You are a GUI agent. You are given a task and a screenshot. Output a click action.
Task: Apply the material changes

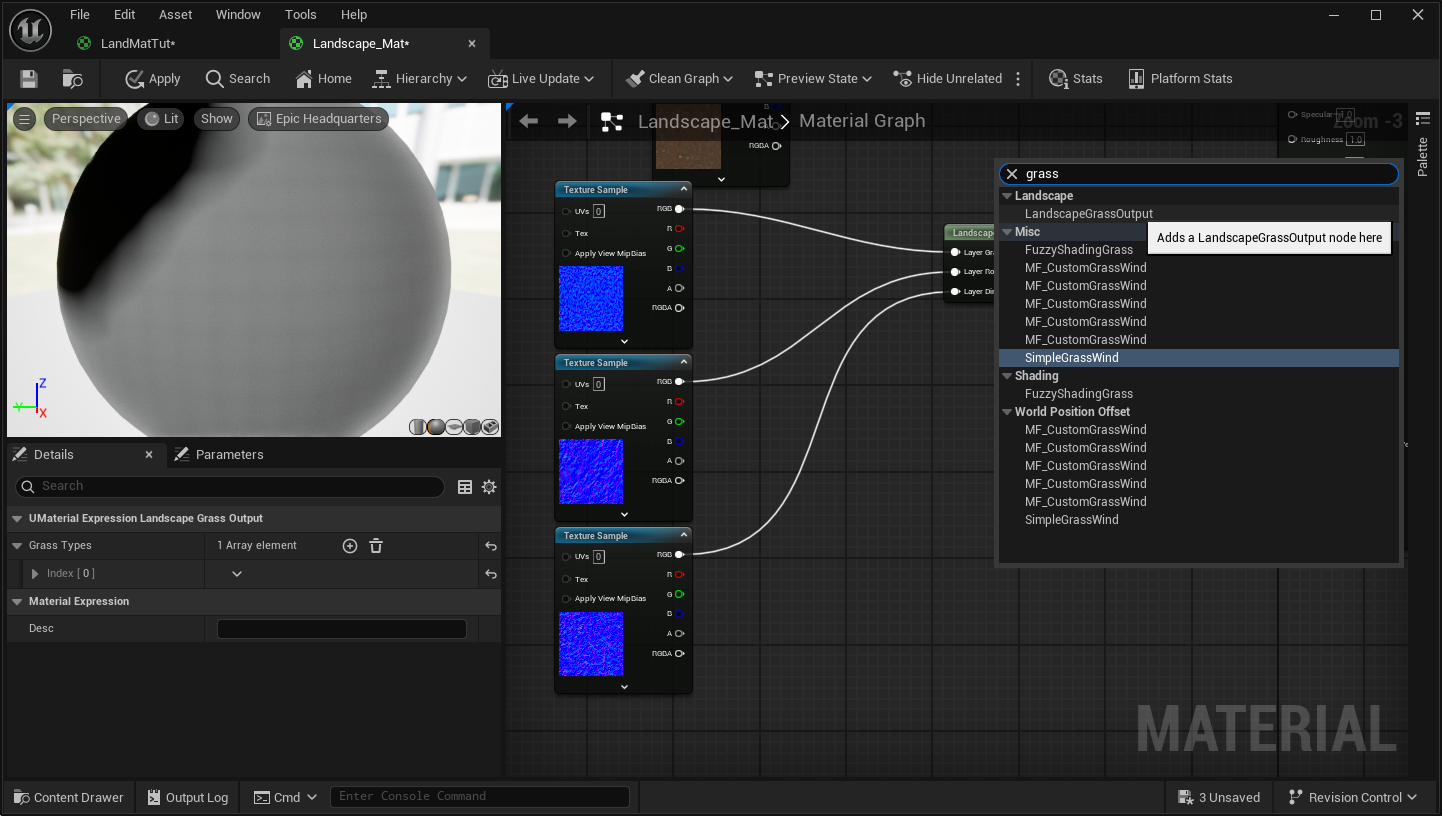click(x=153, y=79)
